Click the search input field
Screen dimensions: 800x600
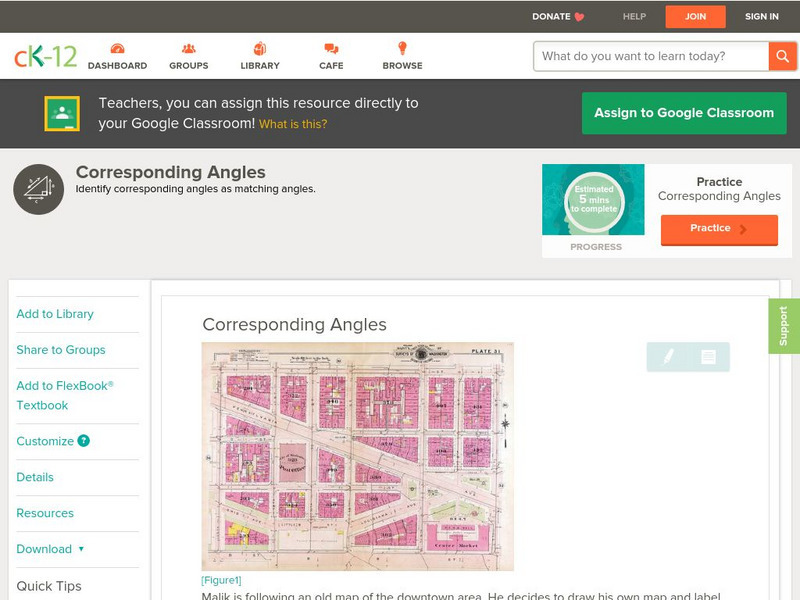click(651, 56)
